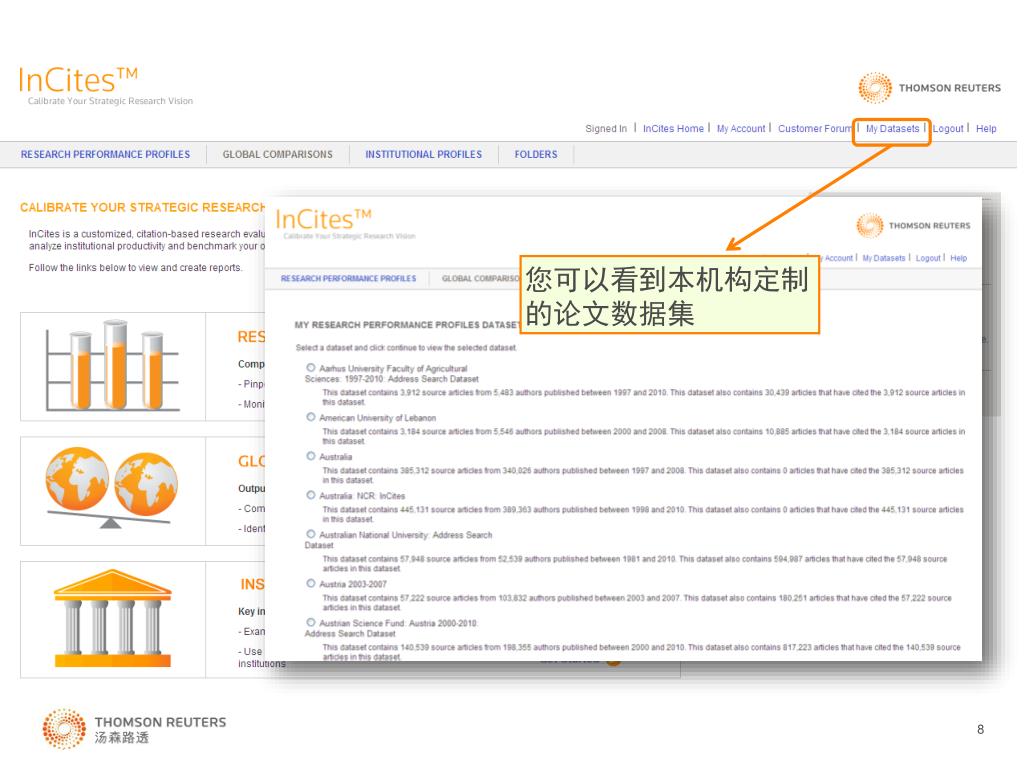Viewport: 1024px width, 768px height.
Task: Click 'Follow the links below' text
Action: (135, 268)
